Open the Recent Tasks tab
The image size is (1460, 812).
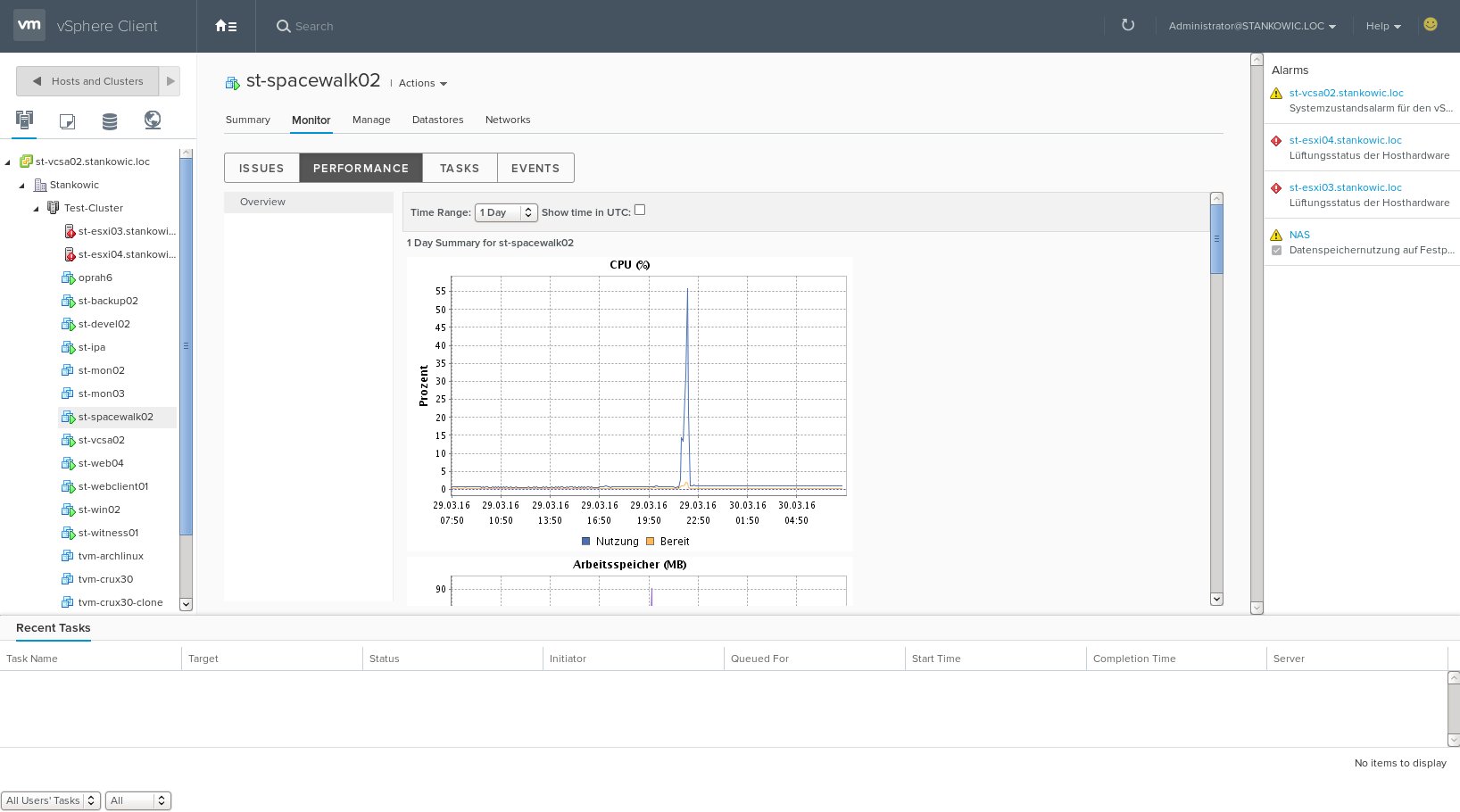(x=53, y=628)
